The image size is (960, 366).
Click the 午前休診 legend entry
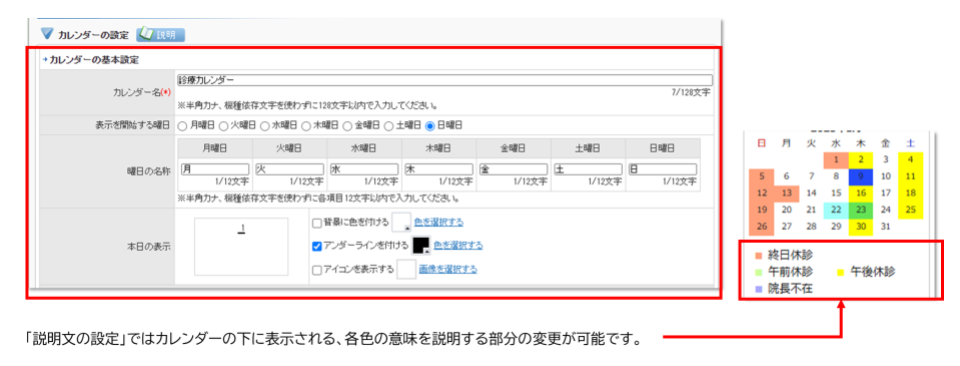[784, 272]
